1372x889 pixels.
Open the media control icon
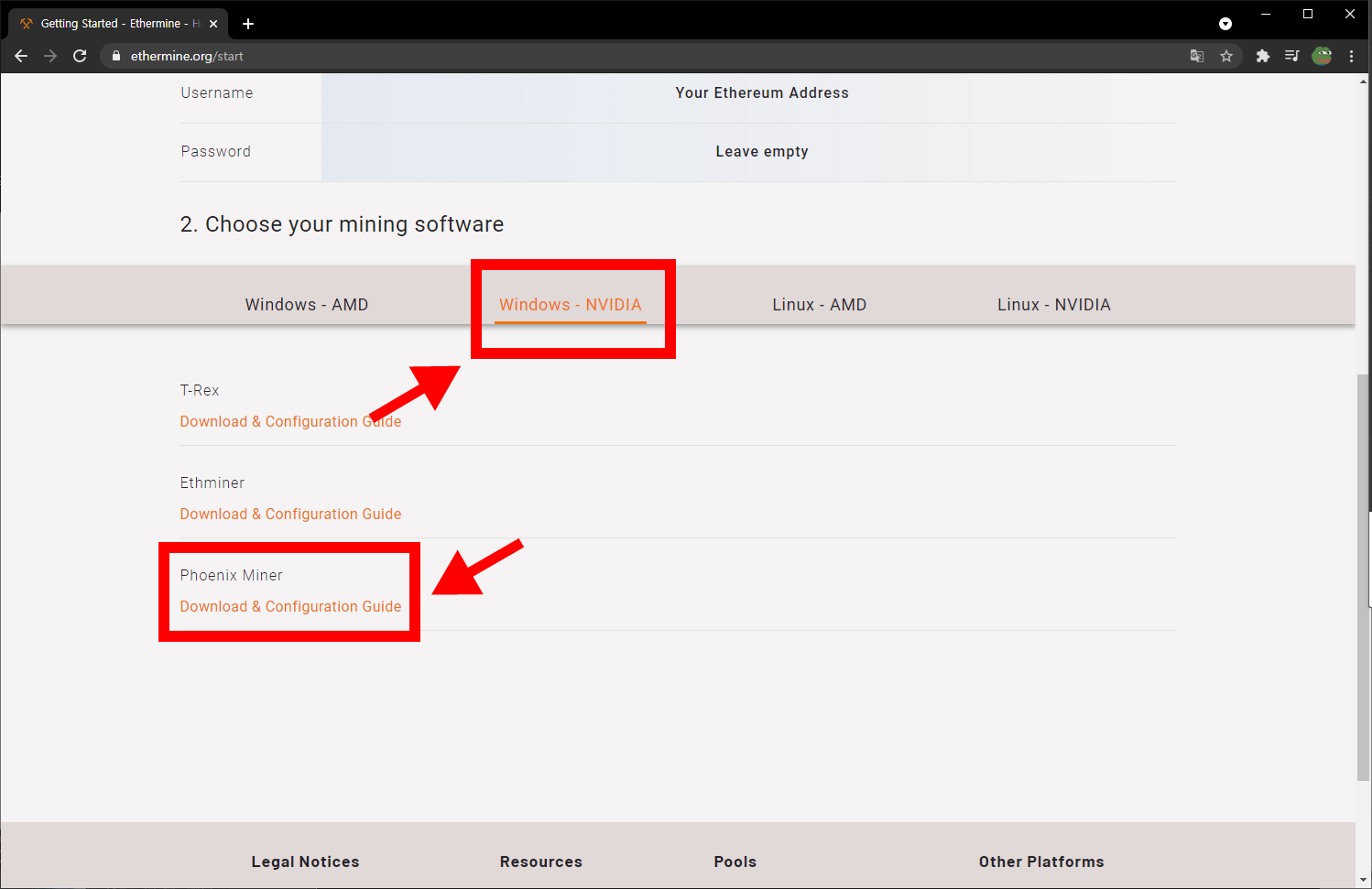click(x=1292, y=56)
